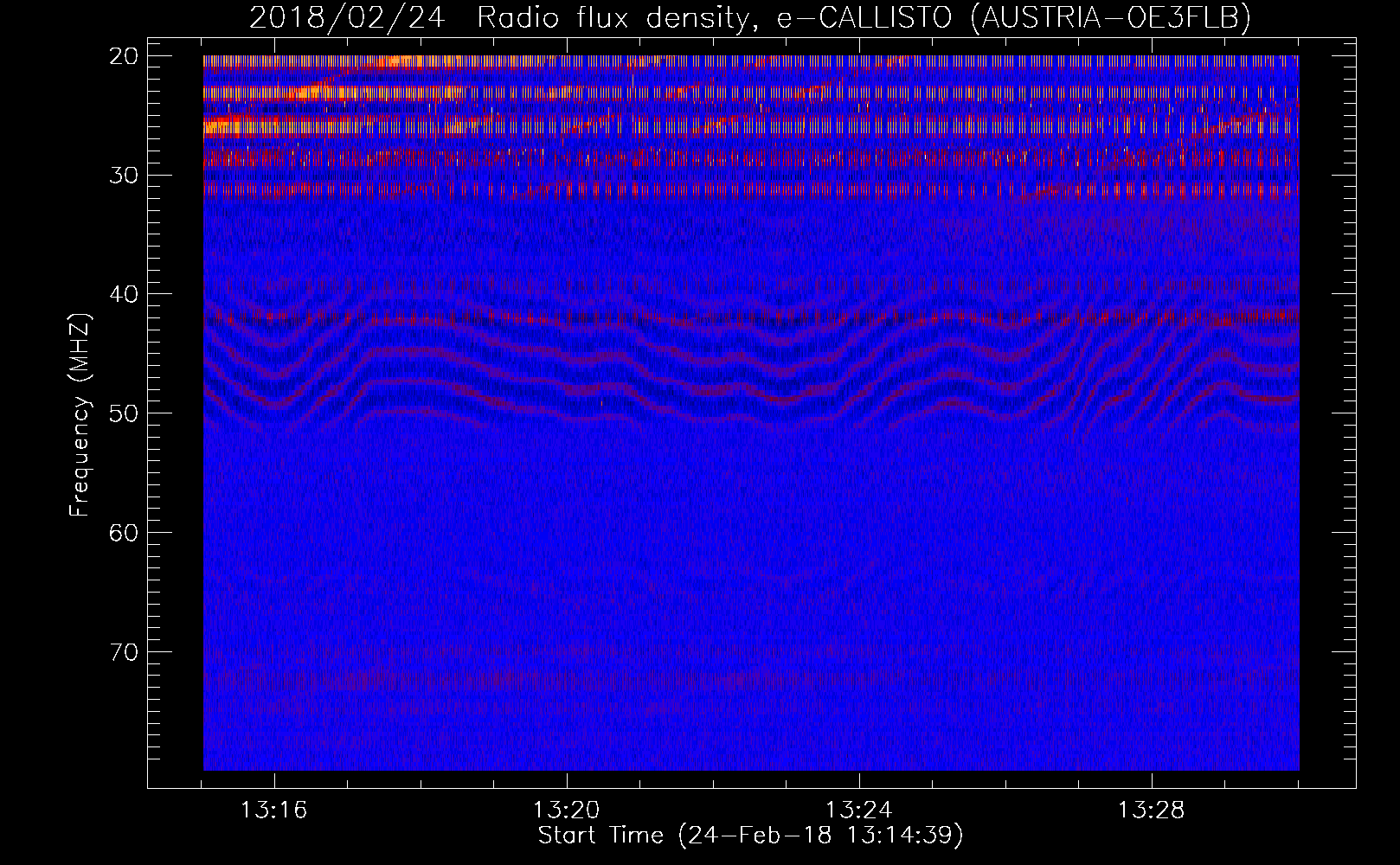Click the frequency tick label '20'
The height and width of the screenshot is (865, 1400).
(124, 56)
